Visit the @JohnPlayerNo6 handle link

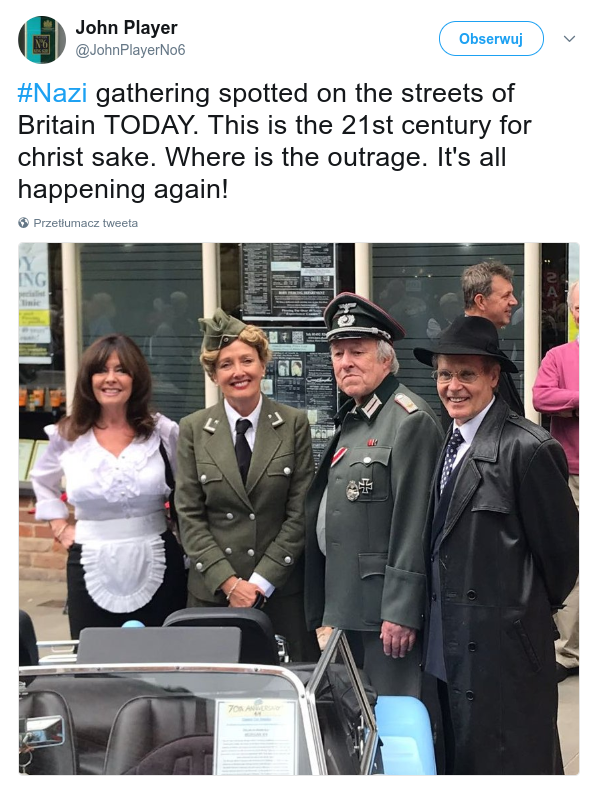click(130, 50)
